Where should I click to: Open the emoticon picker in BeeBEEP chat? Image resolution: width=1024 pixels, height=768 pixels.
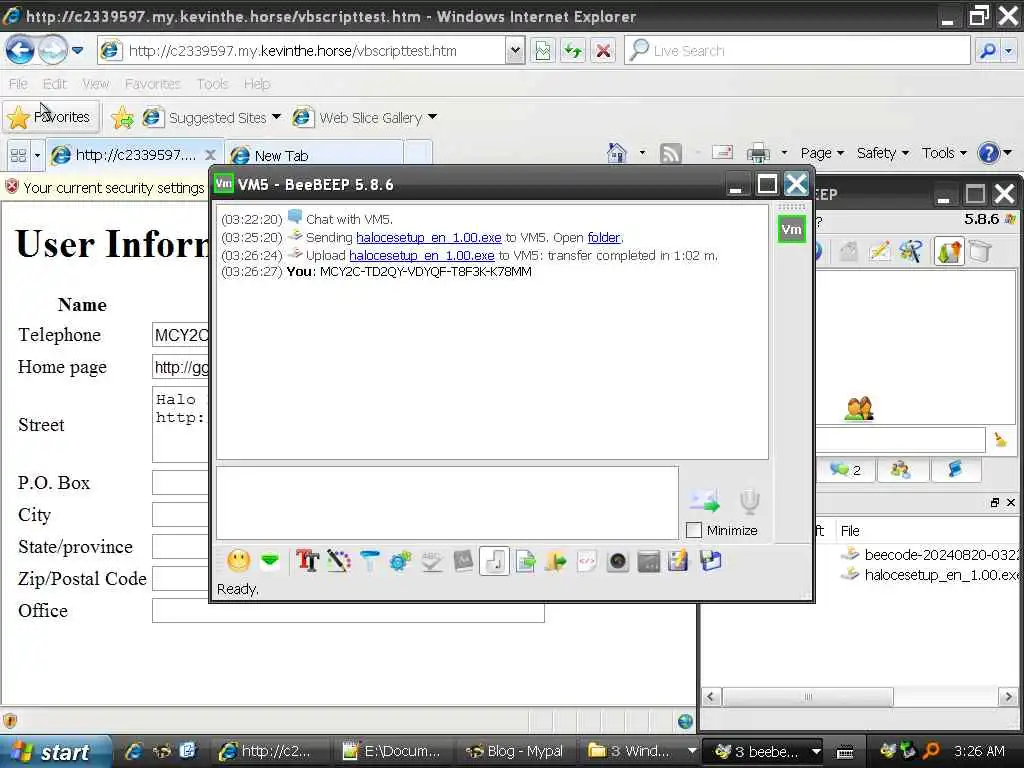point(238,561)
